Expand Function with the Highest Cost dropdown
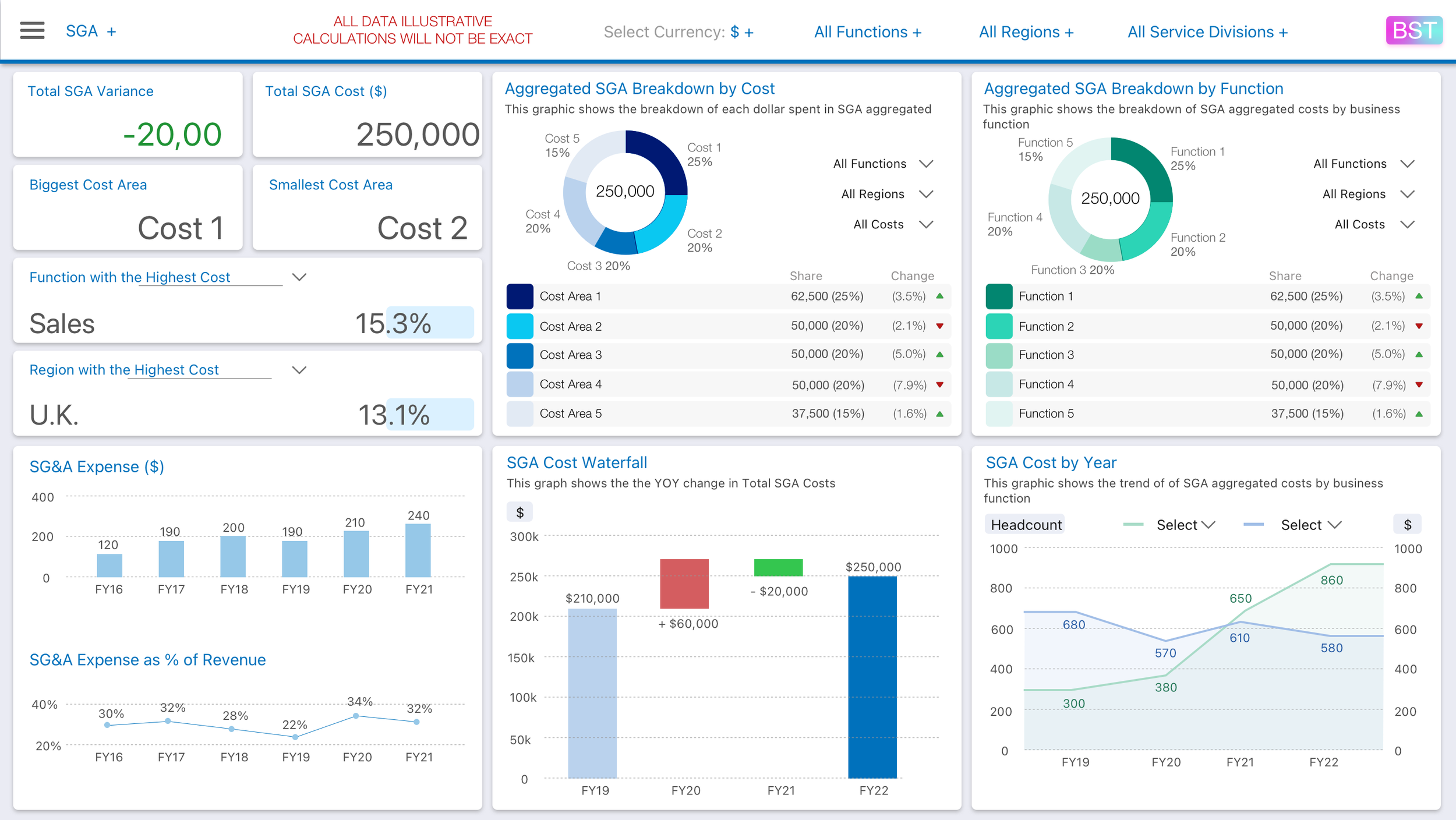This screenshot has height=820, width=1456. coord(299,277)
